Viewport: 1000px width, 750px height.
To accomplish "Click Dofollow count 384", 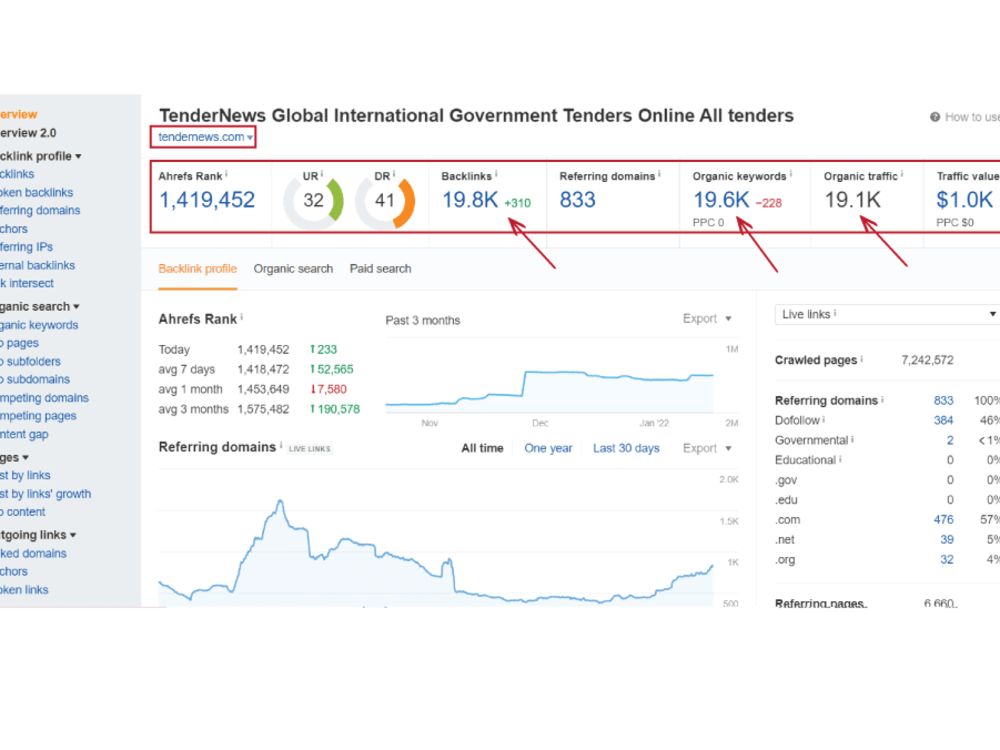I will tap(943, 420).
